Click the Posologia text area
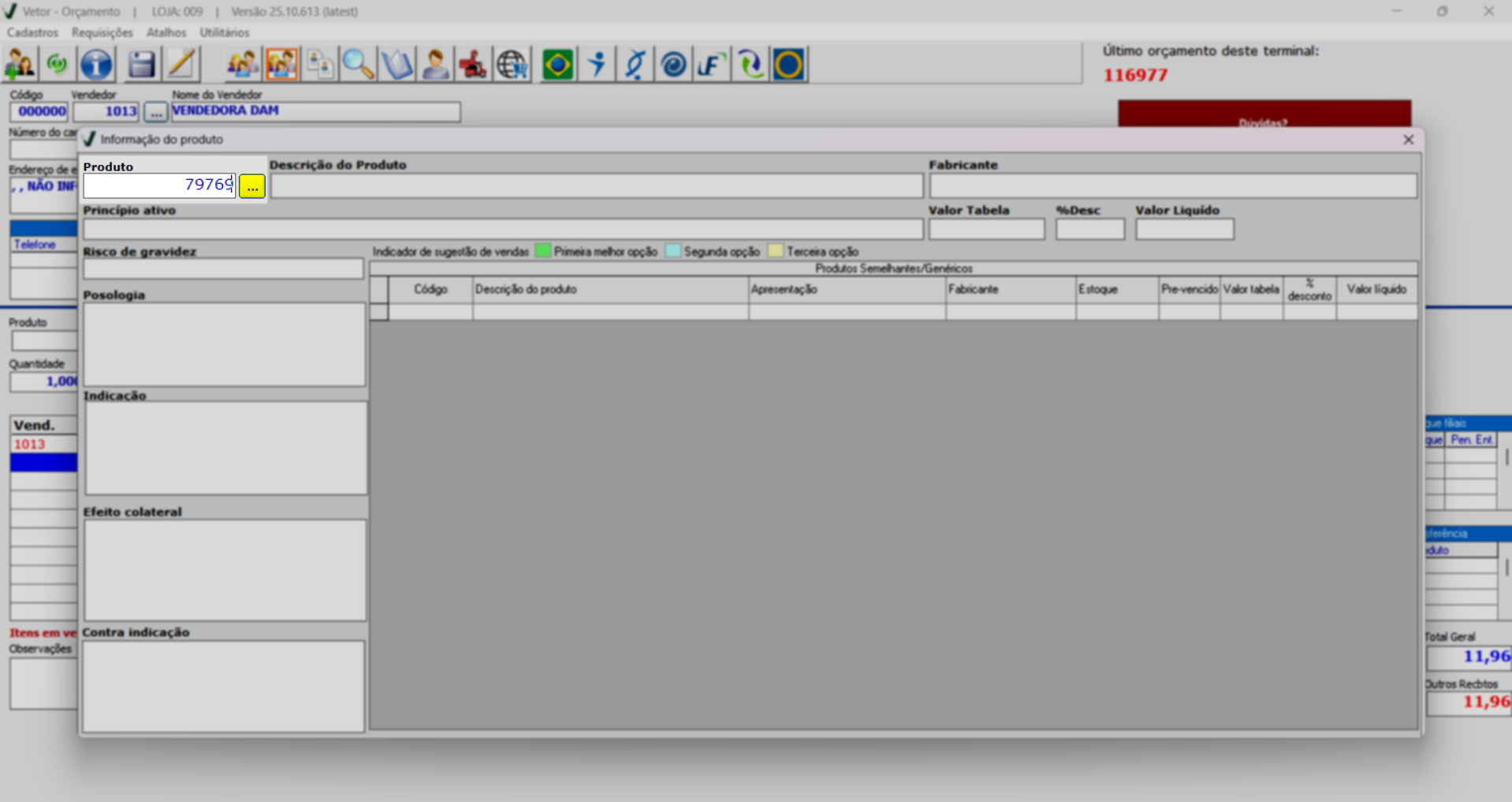1512x802 pixels. point(224,344)
